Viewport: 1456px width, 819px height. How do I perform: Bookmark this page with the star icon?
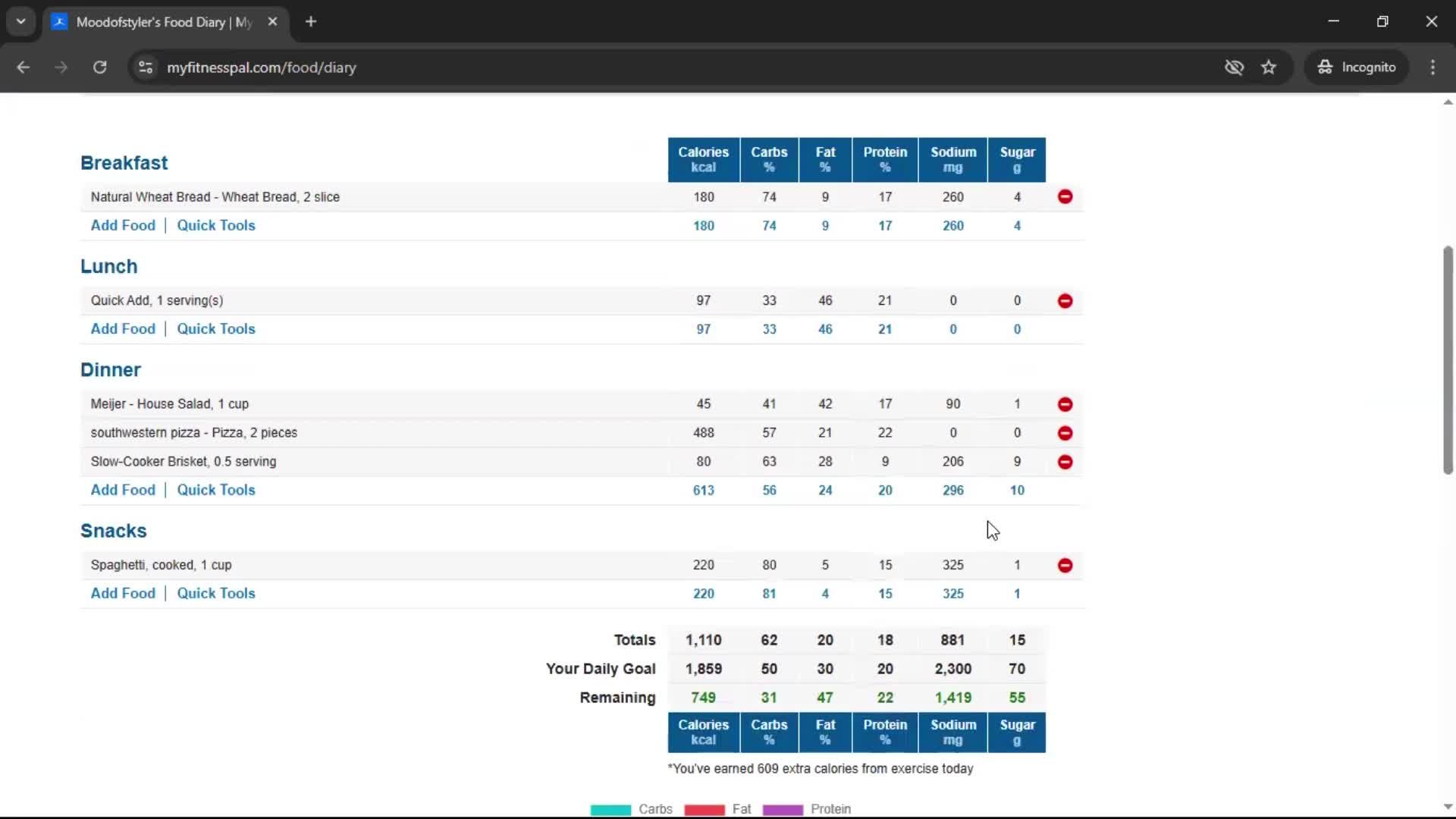click(x=1269, y=67)
